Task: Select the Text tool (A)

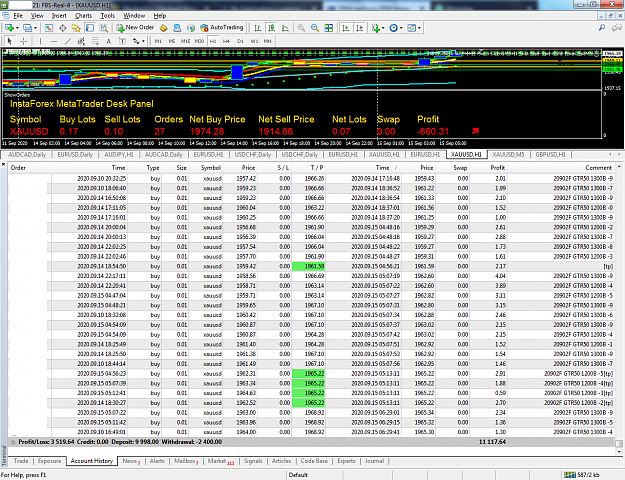Action: pos(108,41)
